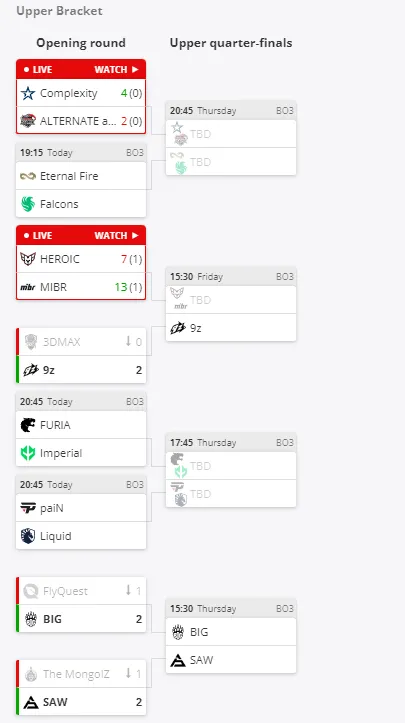
Task: Click the Imperial green logo
Action: click(x=28, y=453)
